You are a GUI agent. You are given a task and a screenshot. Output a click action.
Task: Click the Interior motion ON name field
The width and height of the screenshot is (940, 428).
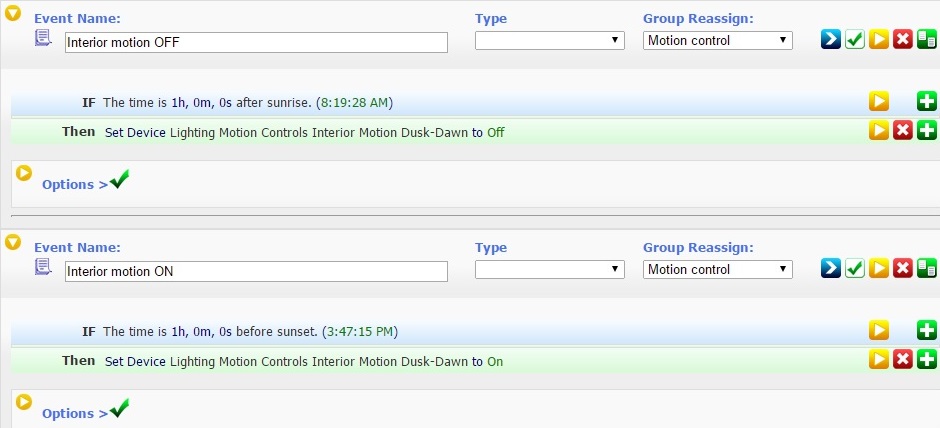pos(256,271)
